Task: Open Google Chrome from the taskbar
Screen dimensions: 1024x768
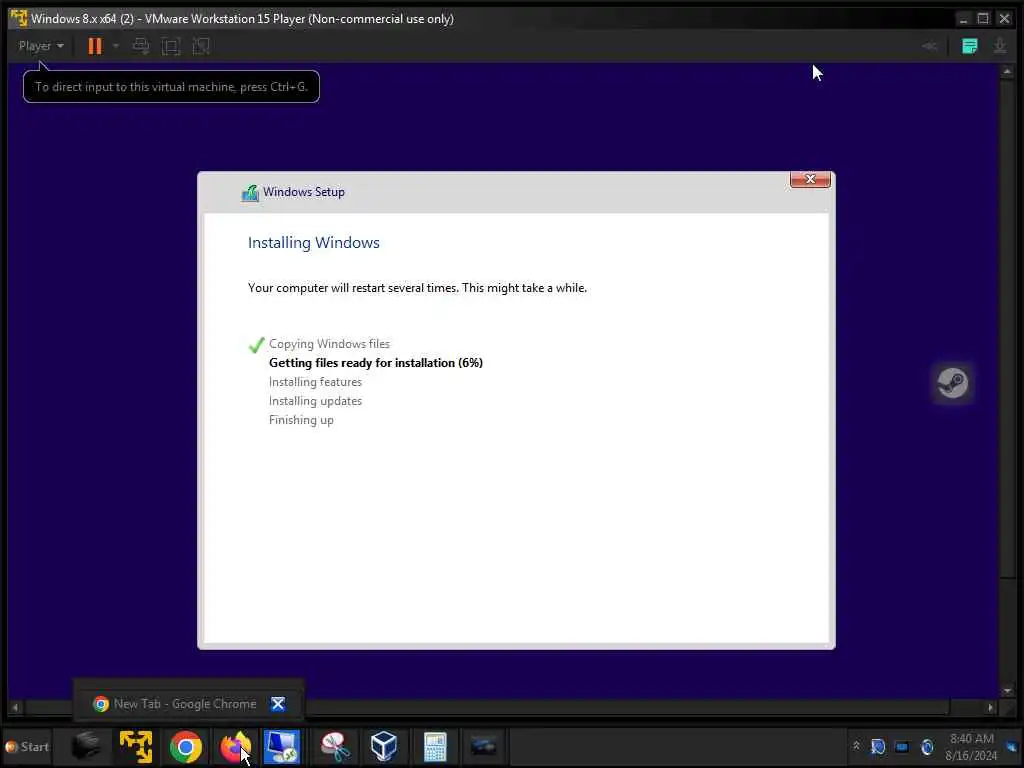Action: [185, 746]
